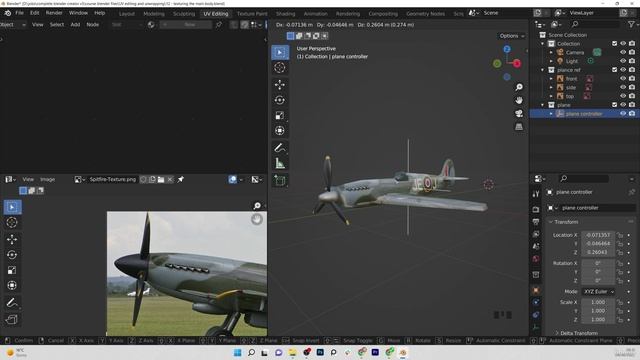
Task: Open Windows Start button on taskbar
Action: 237,352
